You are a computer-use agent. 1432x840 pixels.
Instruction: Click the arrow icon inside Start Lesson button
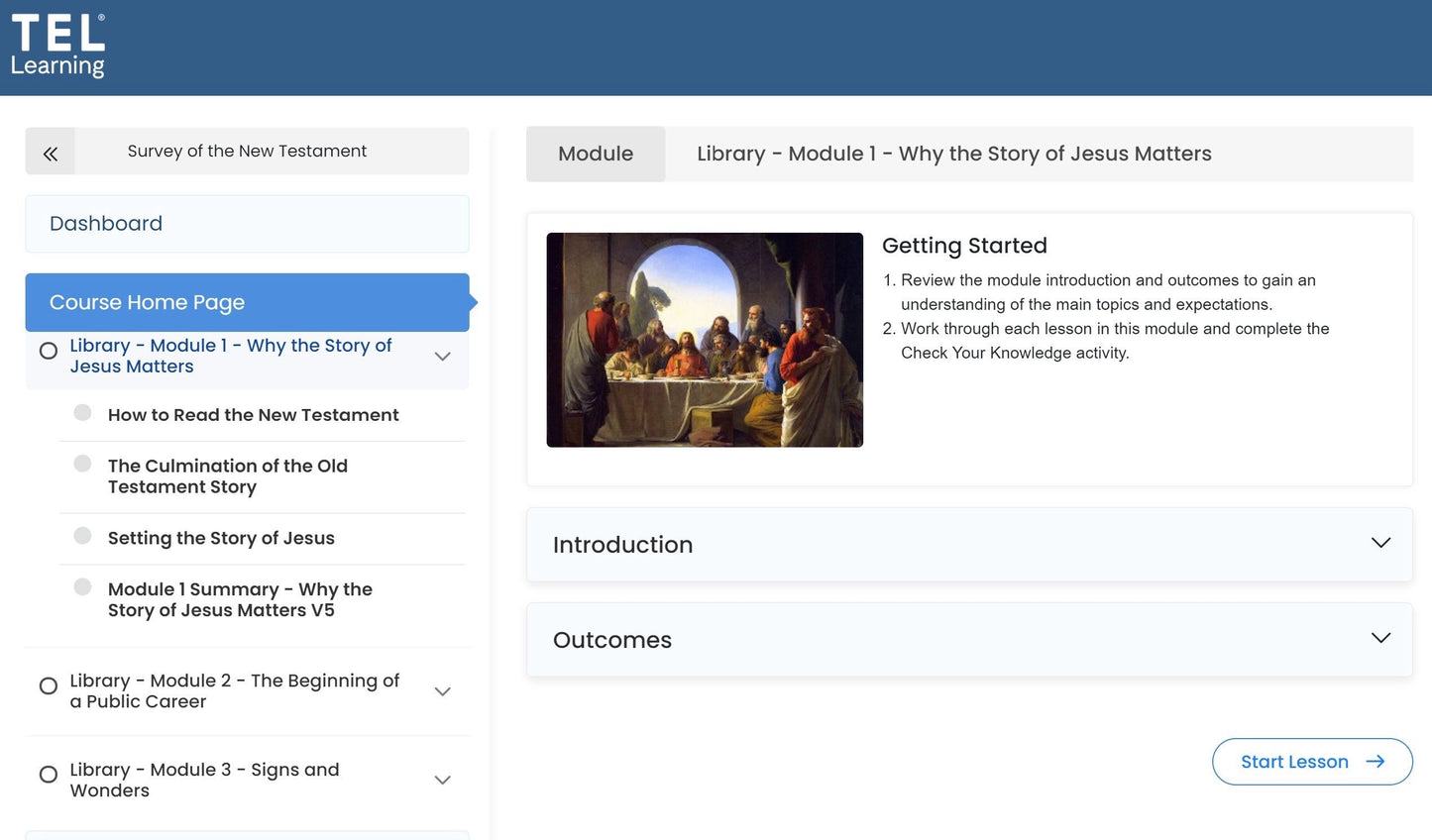click(x=1376, y=761)
